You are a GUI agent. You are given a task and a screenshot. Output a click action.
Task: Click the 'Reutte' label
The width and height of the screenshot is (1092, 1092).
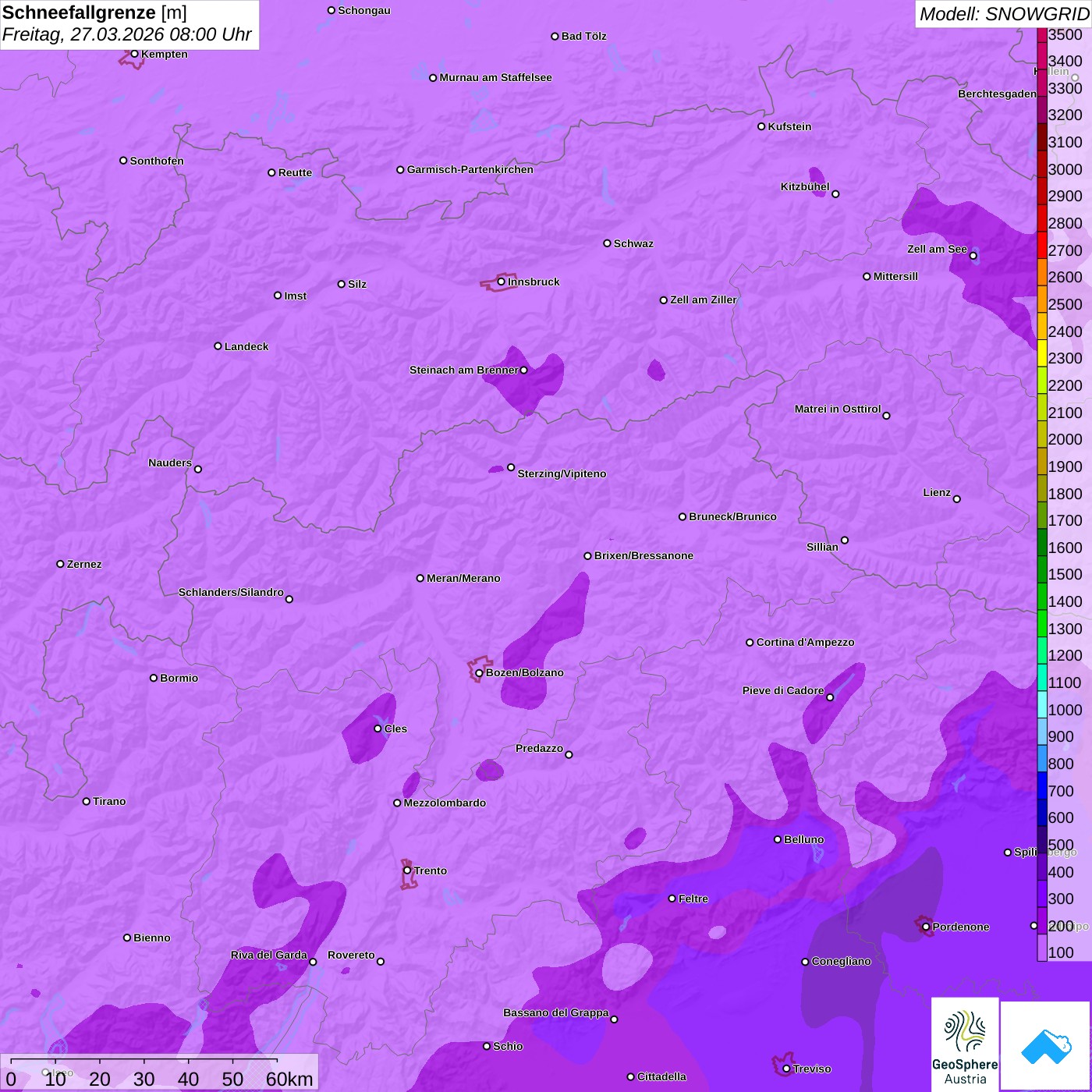tap(295, 172)
